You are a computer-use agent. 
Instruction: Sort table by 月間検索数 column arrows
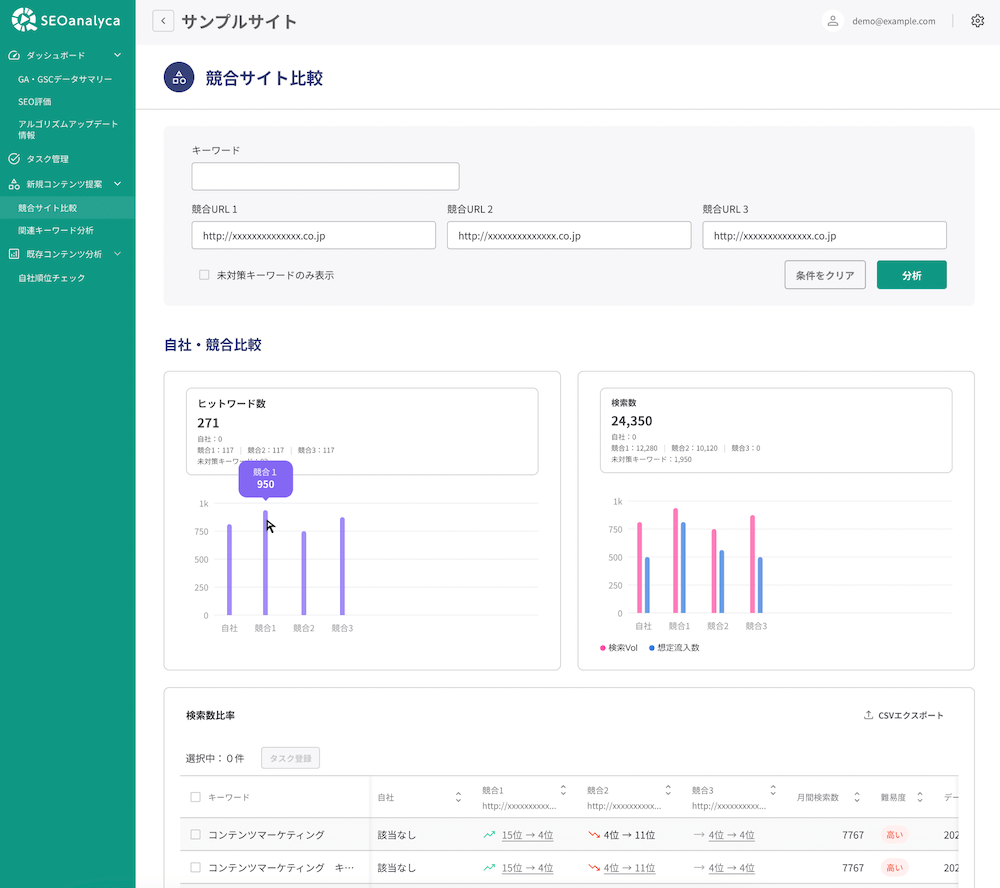tap(857, 797)
